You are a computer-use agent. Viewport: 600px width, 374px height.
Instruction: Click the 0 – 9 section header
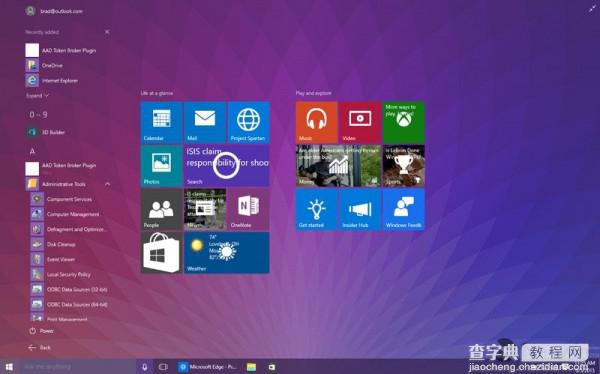pyautogui.click(x=38, y=114)
